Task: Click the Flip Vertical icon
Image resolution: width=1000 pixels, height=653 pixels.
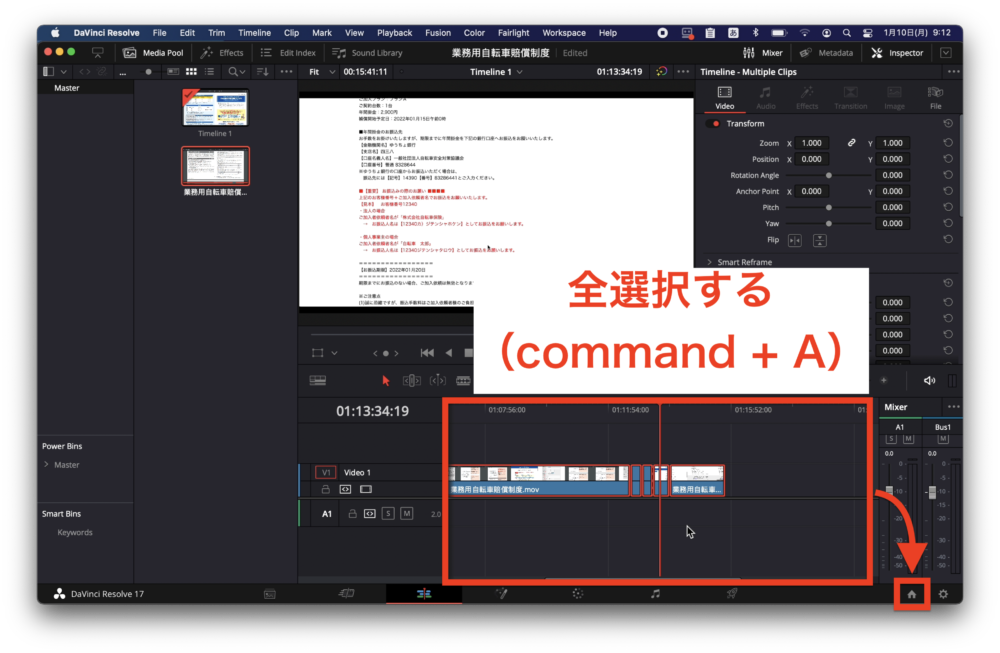Action: tap(820, 240)
